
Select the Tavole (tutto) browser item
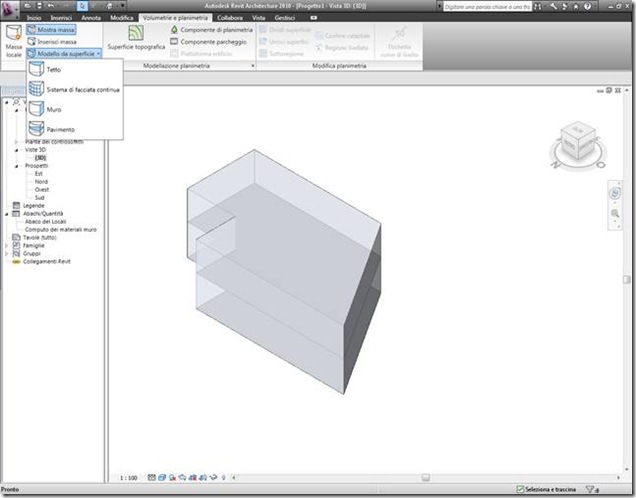tap(39, 238)
